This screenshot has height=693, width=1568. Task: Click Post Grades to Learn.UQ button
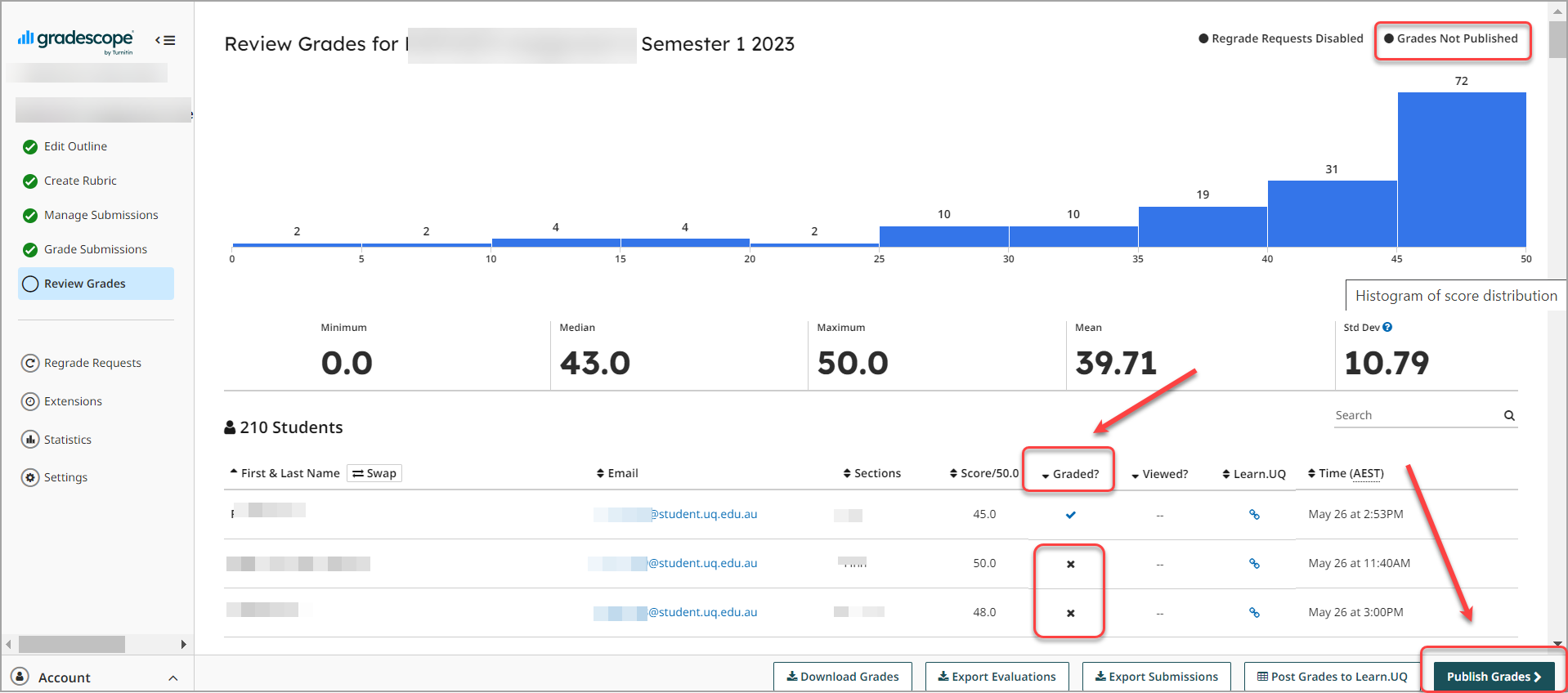(1333, 677)
